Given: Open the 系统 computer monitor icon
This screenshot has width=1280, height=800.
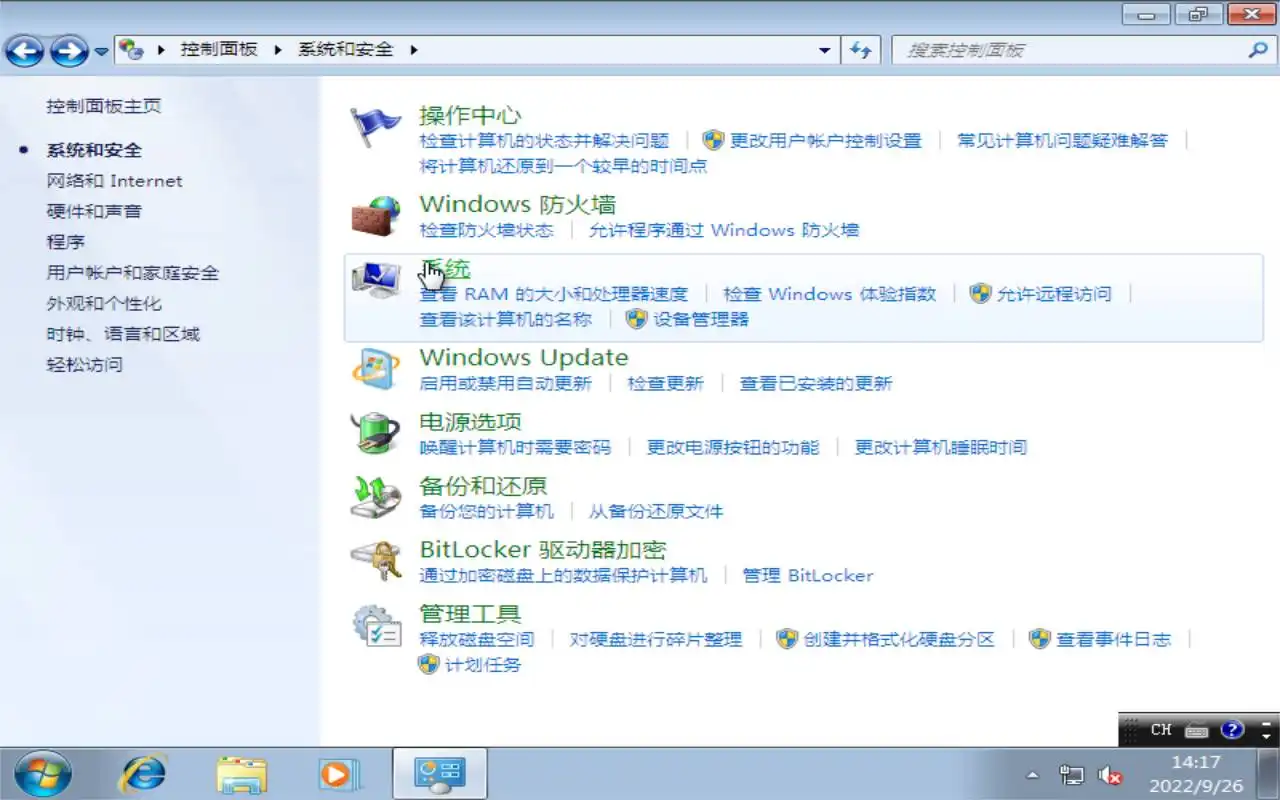Looking at the screenshot, I should [x=376, y=280].
